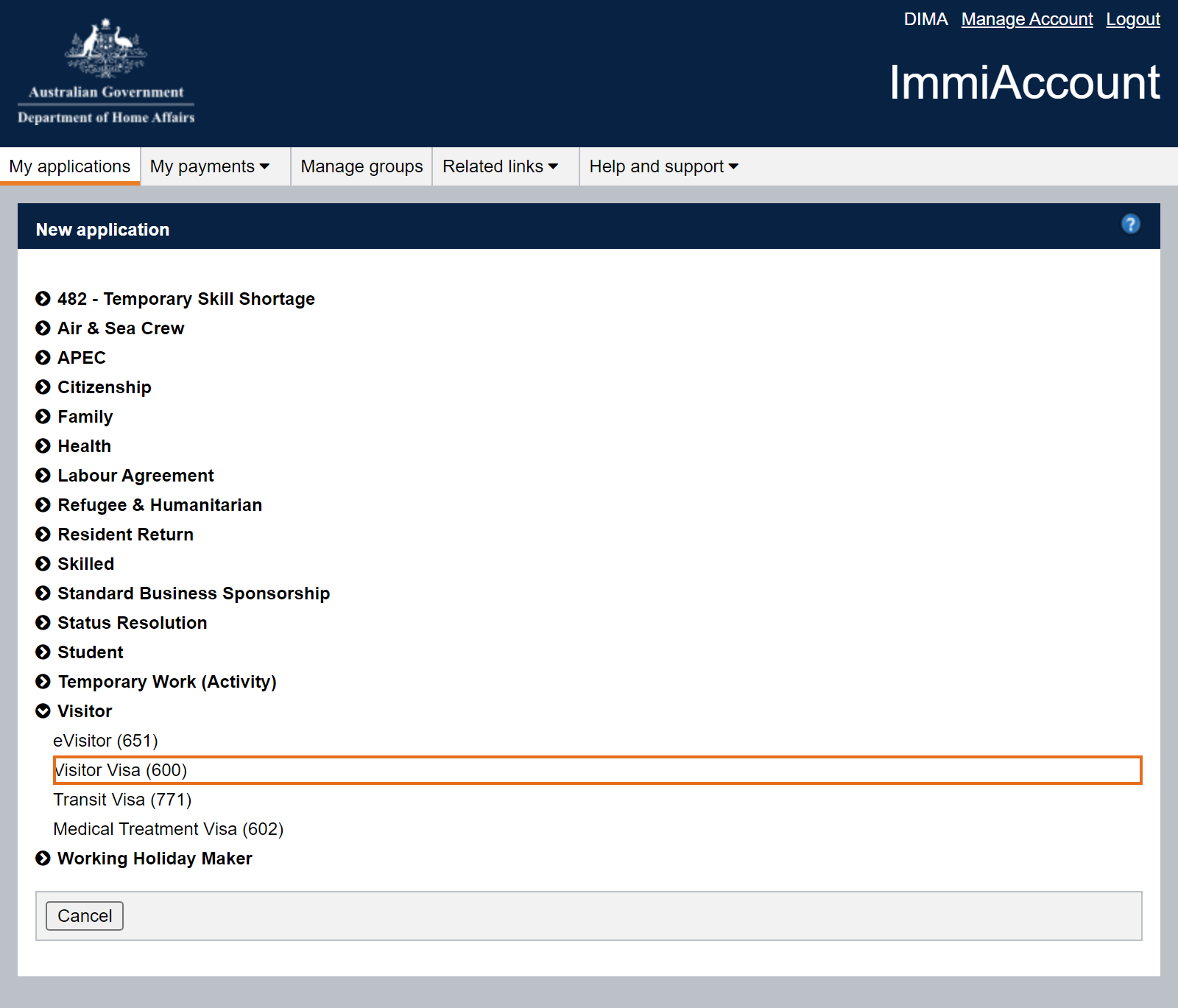Expand Temporary Work (Activity) arrow

[x=43, y=682]
